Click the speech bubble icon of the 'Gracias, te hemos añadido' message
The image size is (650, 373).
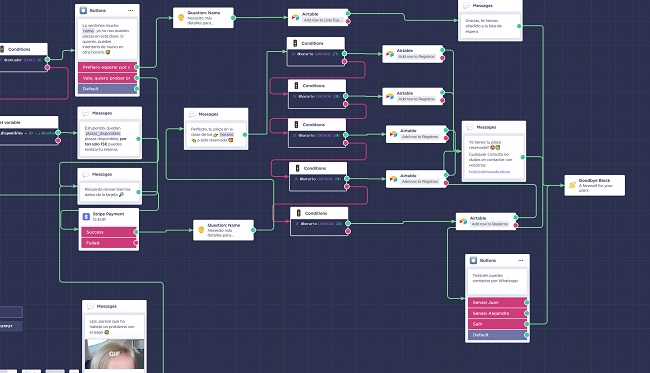466,6
